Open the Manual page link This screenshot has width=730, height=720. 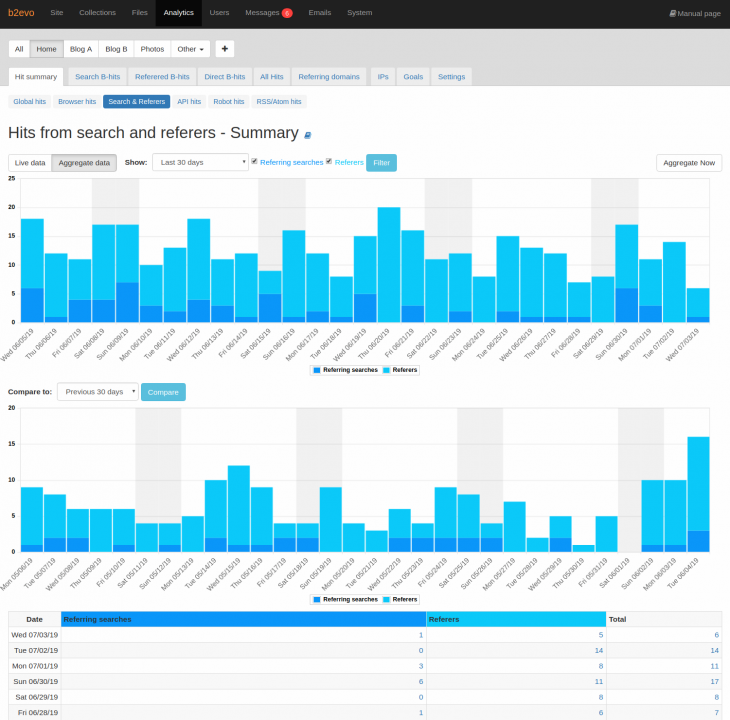pos(695,13)
